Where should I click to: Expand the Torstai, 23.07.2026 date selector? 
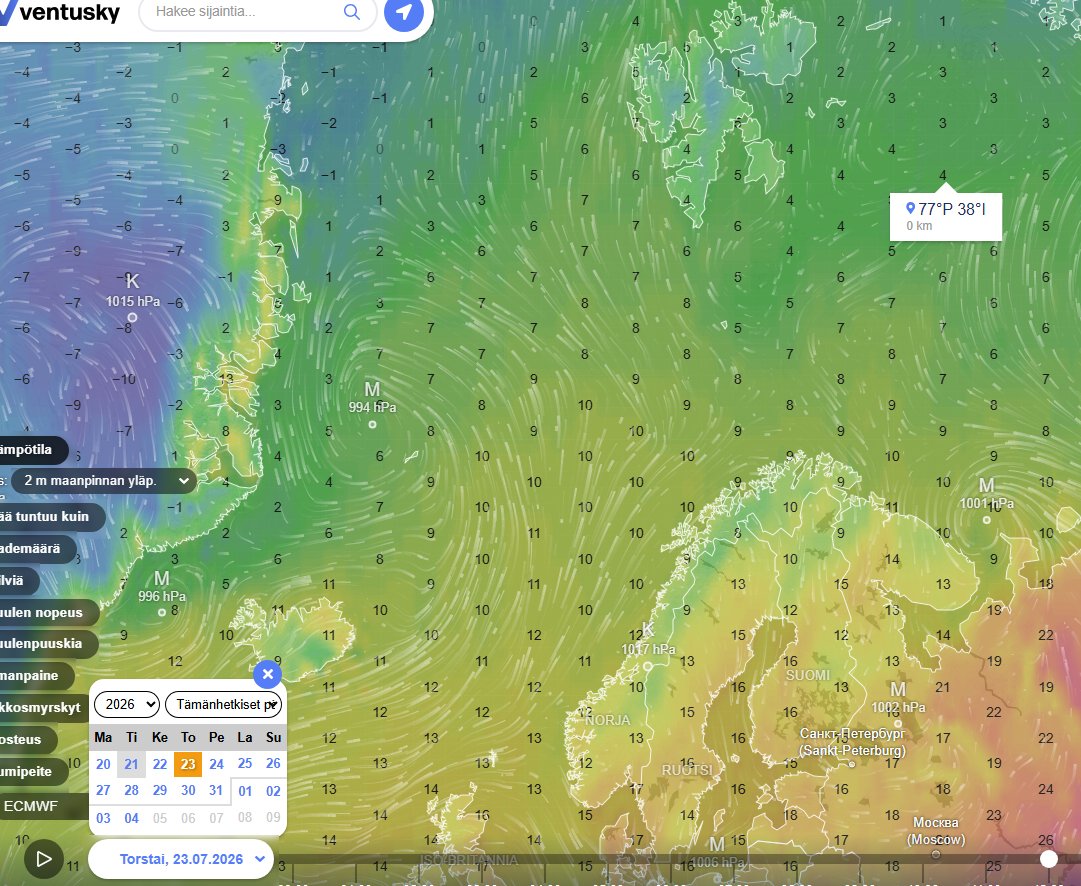point(181,859)
